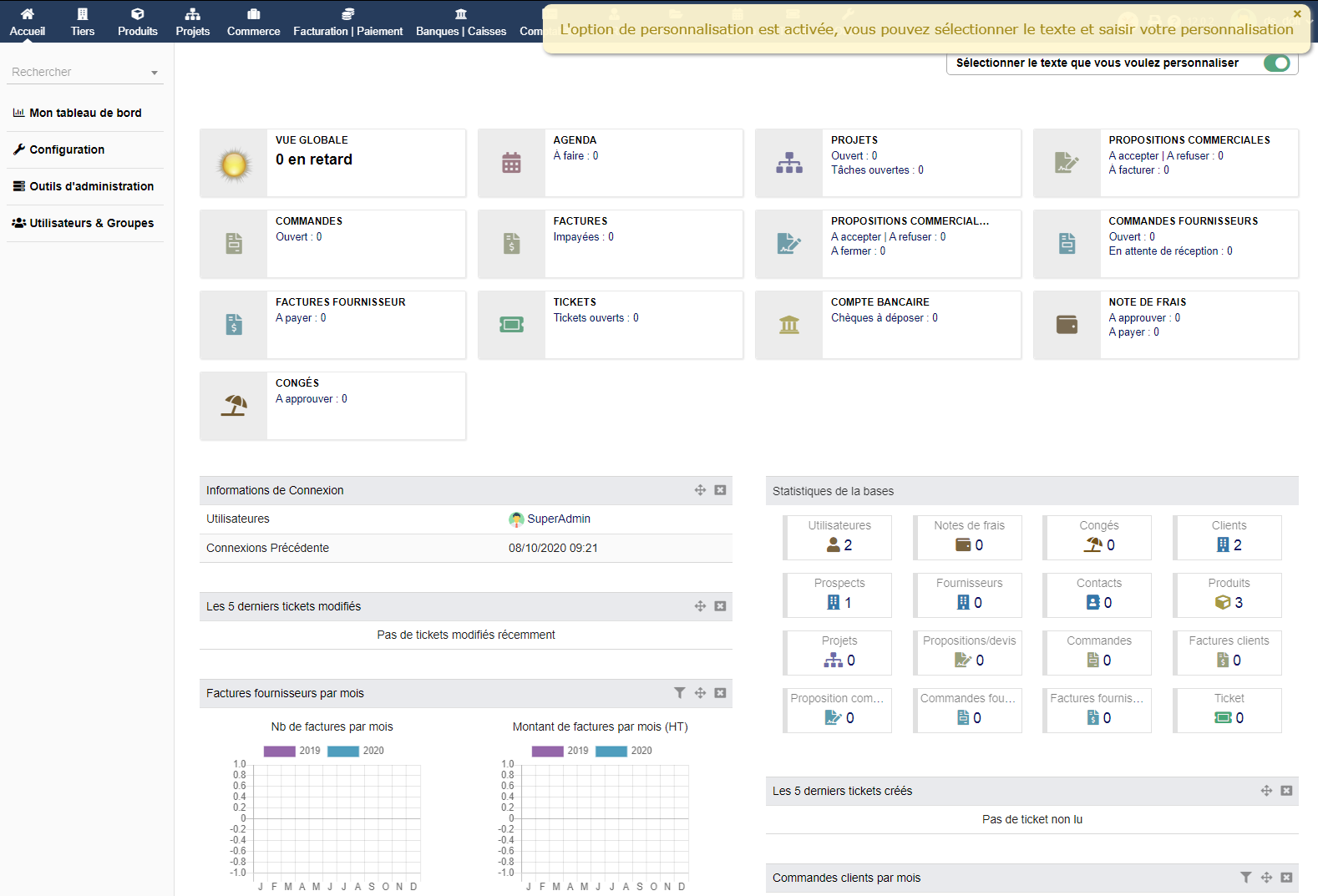Viewport: 1318px width, 896px height.
Task: Open filter on Commandes clients par mois
Action: [1245, 878]
